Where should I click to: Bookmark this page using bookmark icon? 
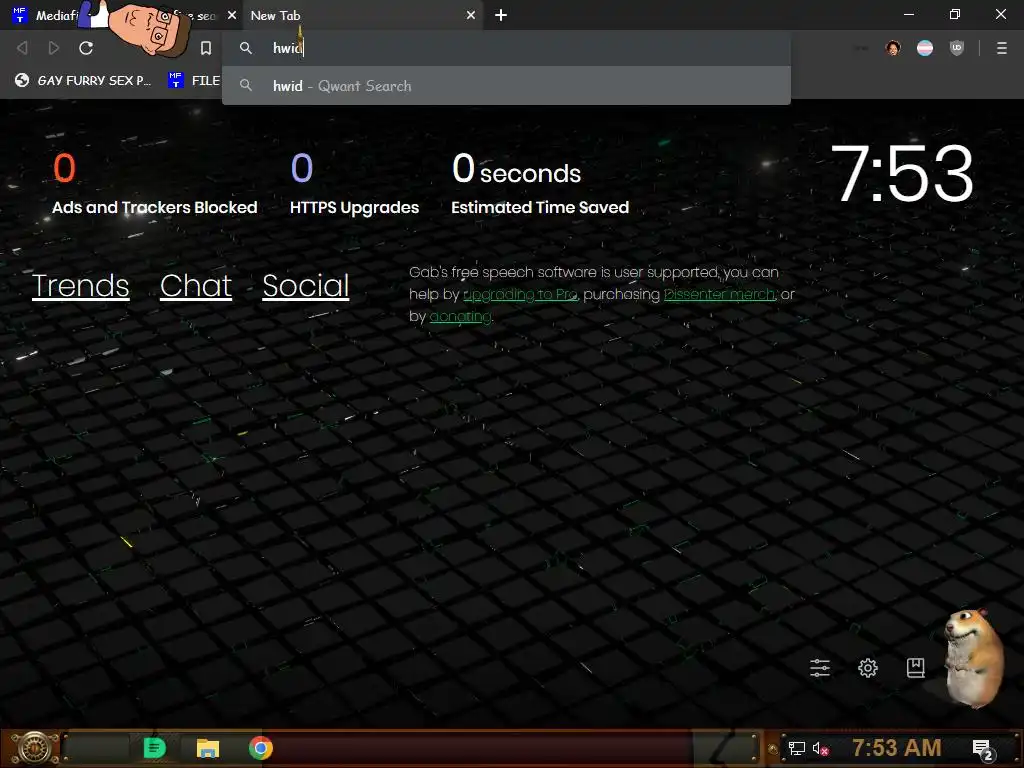click(206, 48)
